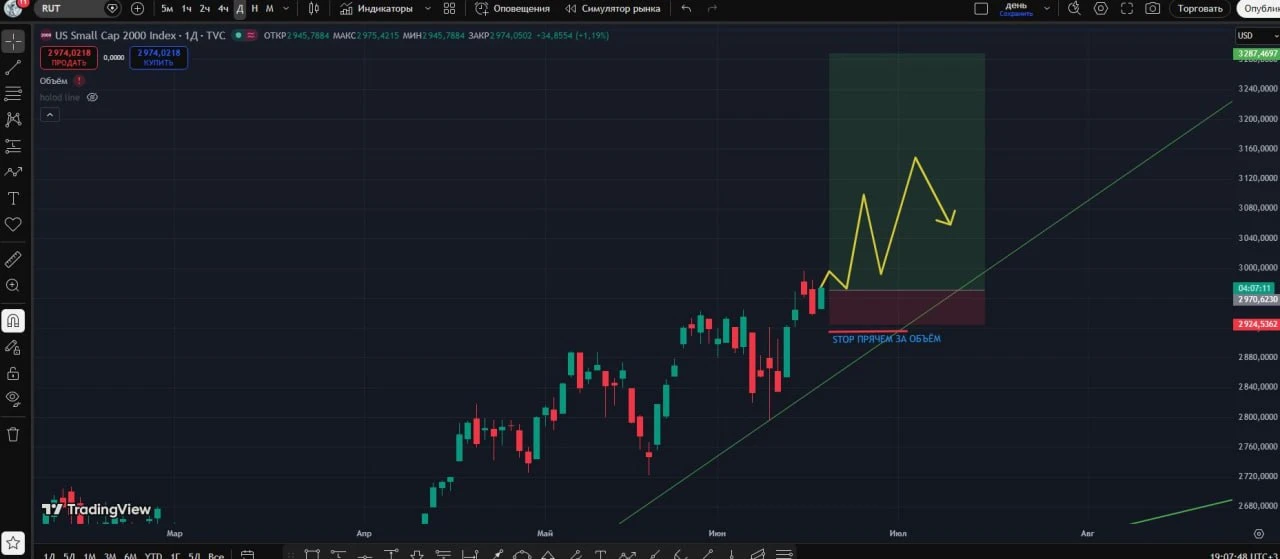Expand the favorite indicators dropdown arrow
1280x559 pixels.
(428, 8)
